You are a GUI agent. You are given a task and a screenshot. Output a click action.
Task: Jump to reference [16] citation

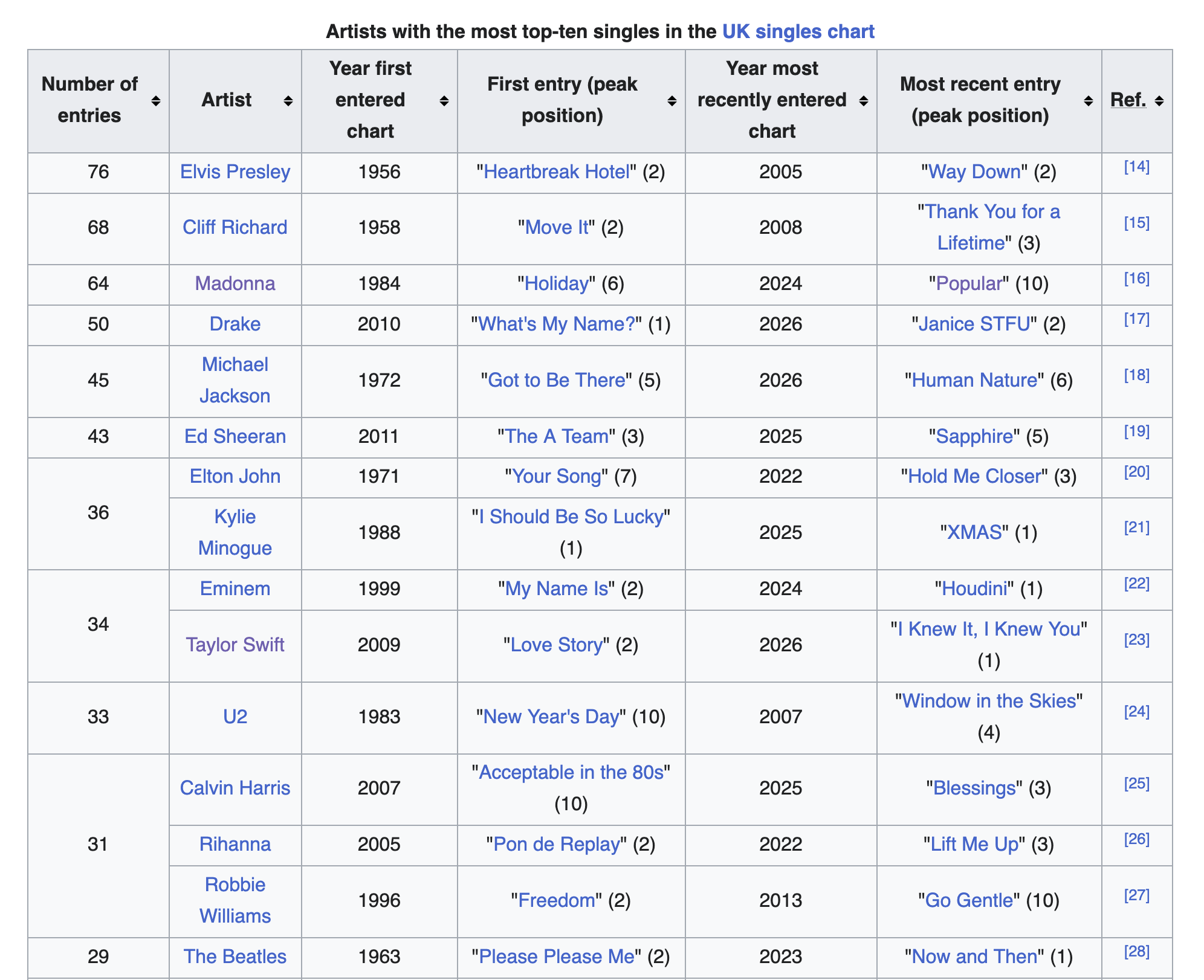tap(1137, 279)
